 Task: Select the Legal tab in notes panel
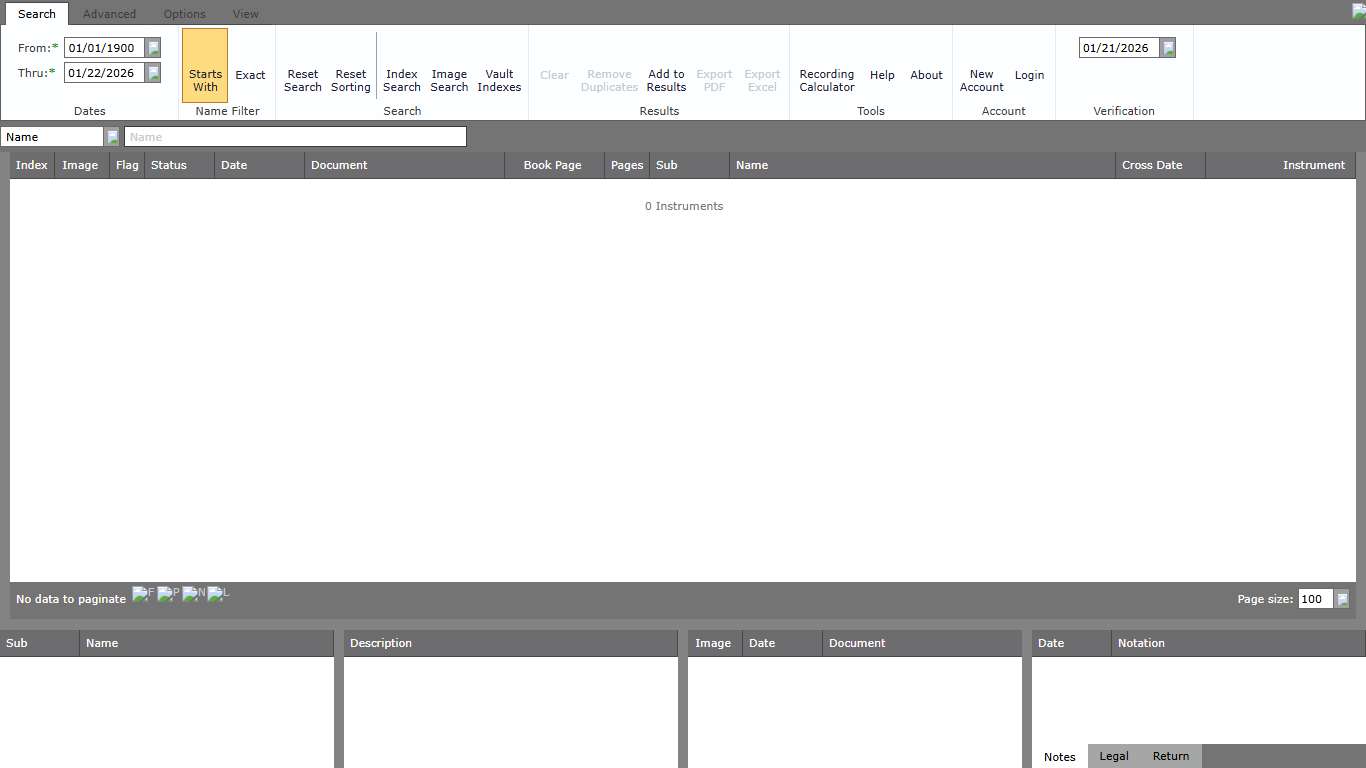tap(1114, 756)
